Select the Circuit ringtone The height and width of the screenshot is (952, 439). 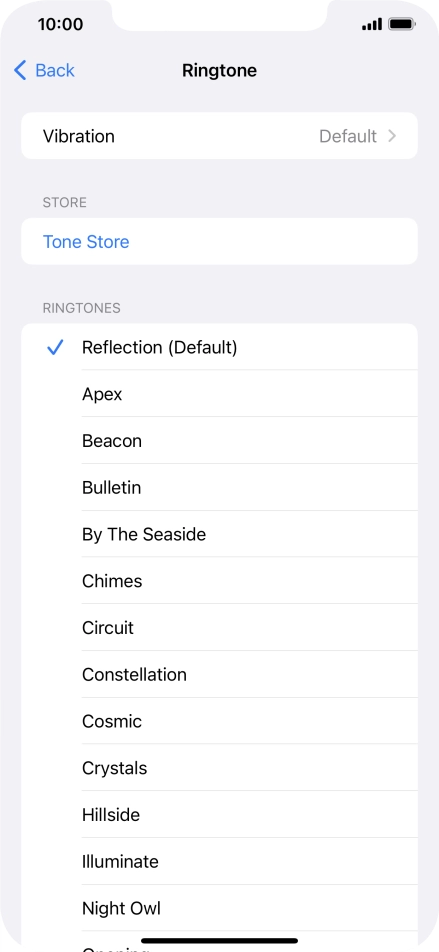pyautogui.click(x=219, y=628)
